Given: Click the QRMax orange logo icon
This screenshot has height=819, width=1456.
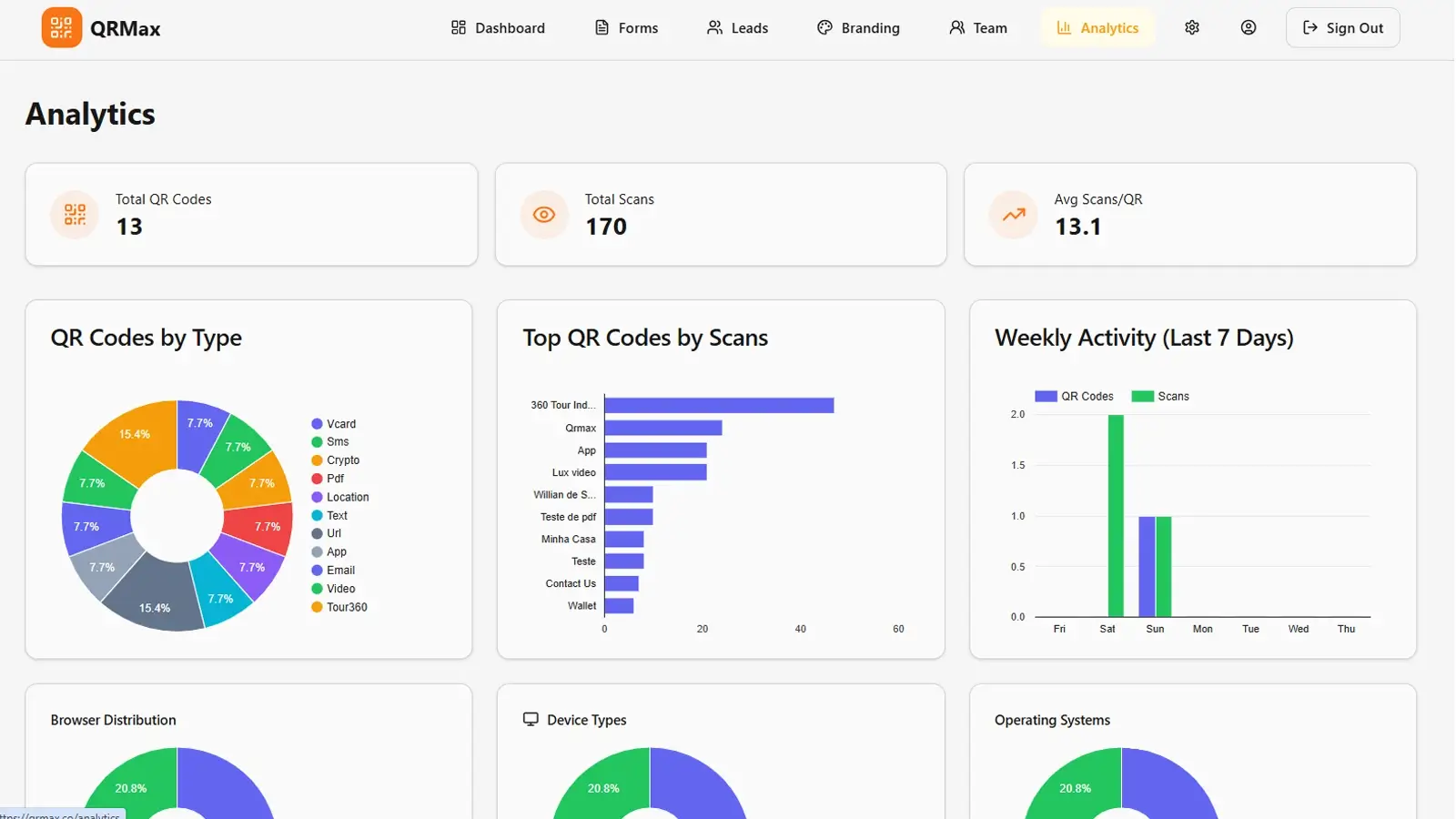Looking at the screenshot, I should click(61, 28).
